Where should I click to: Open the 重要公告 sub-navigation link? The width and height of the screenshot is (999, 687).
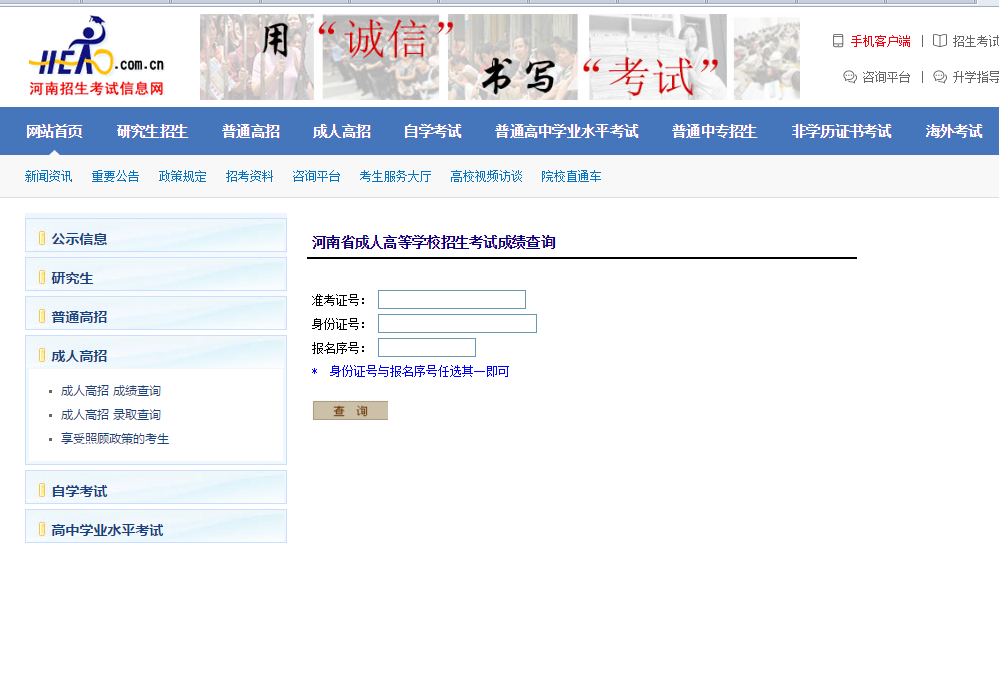coord(115,177)
